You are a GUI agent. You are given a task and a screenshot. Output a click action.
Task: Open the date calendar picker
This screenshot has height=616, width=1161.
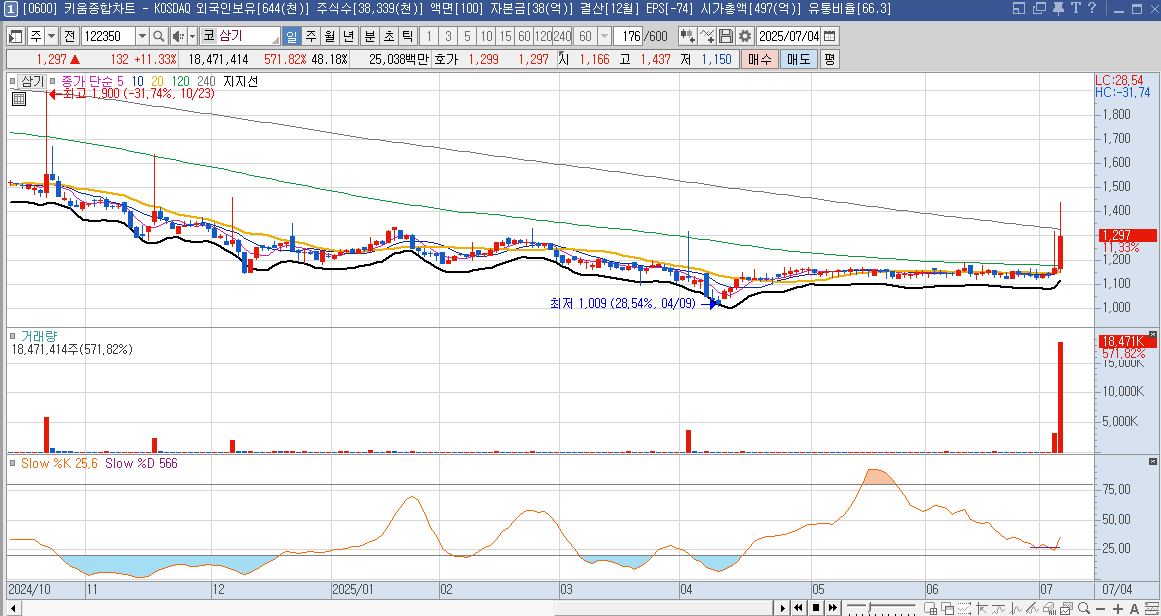(x=830, y=36)
